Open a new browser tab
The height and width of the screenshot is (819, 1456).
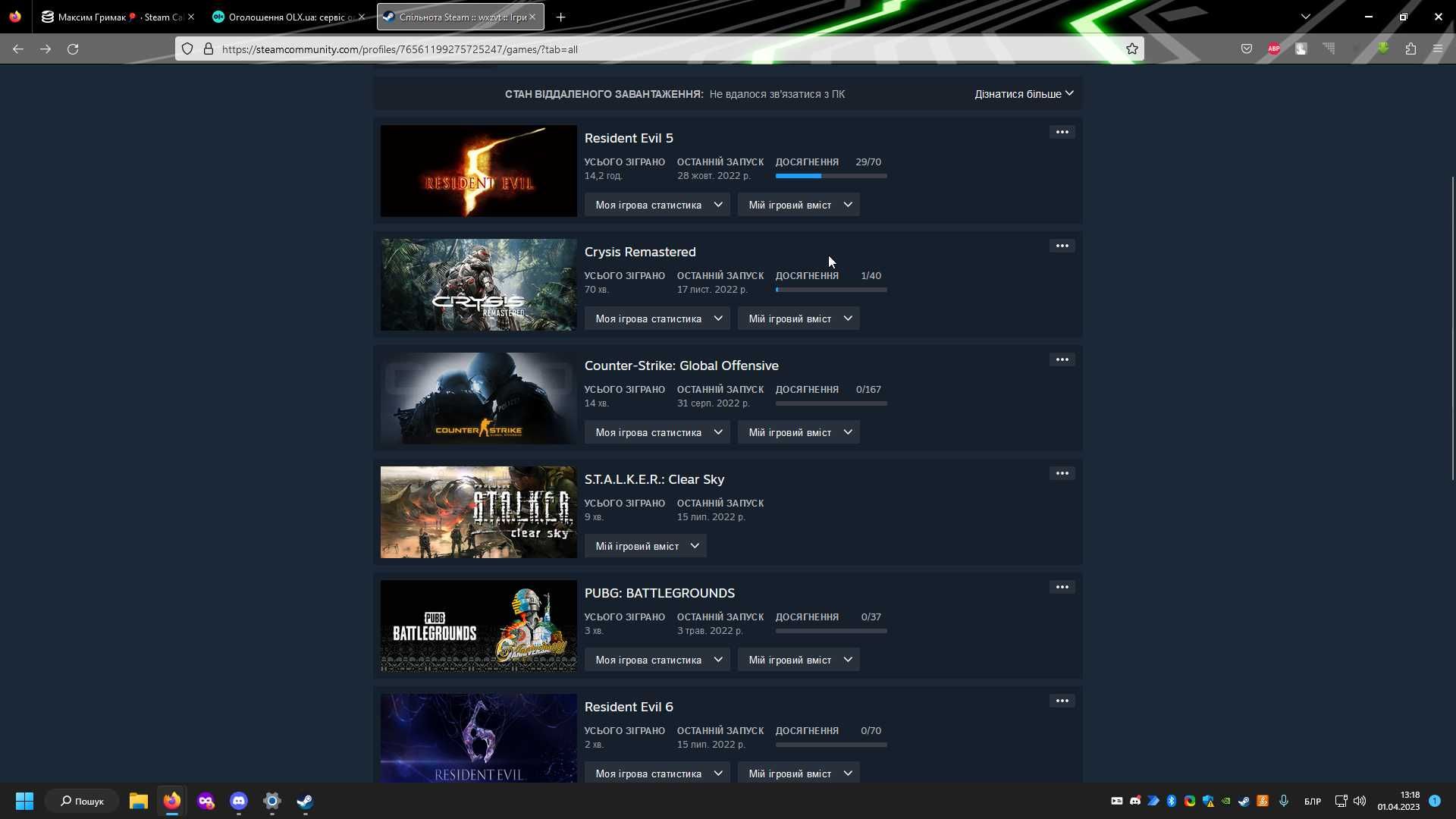(x=560, y=17)
